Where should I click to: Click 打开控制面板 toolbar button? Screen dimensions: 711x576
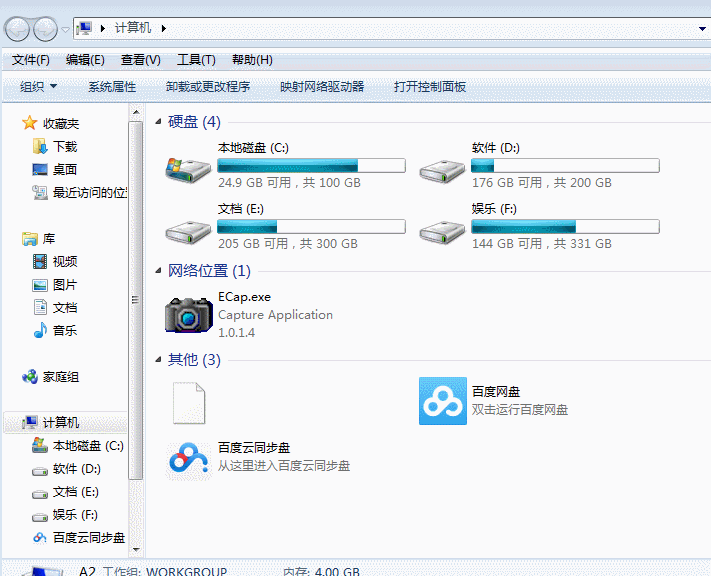click(430, 86)
